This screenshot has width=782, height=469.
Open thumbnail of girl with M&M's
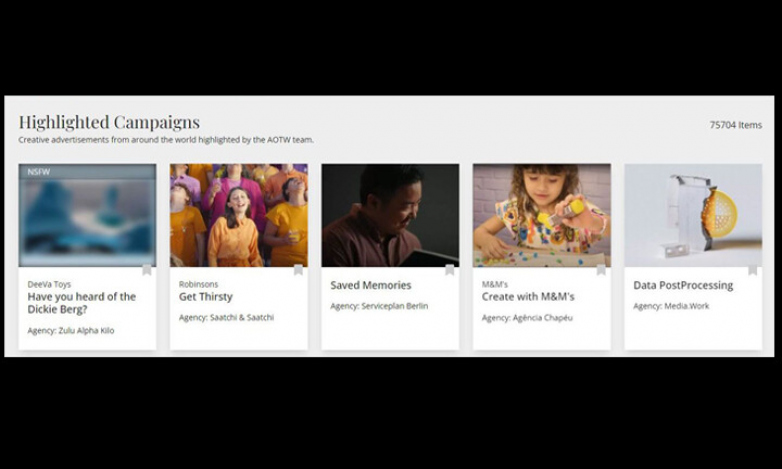[x=541, y=215]
